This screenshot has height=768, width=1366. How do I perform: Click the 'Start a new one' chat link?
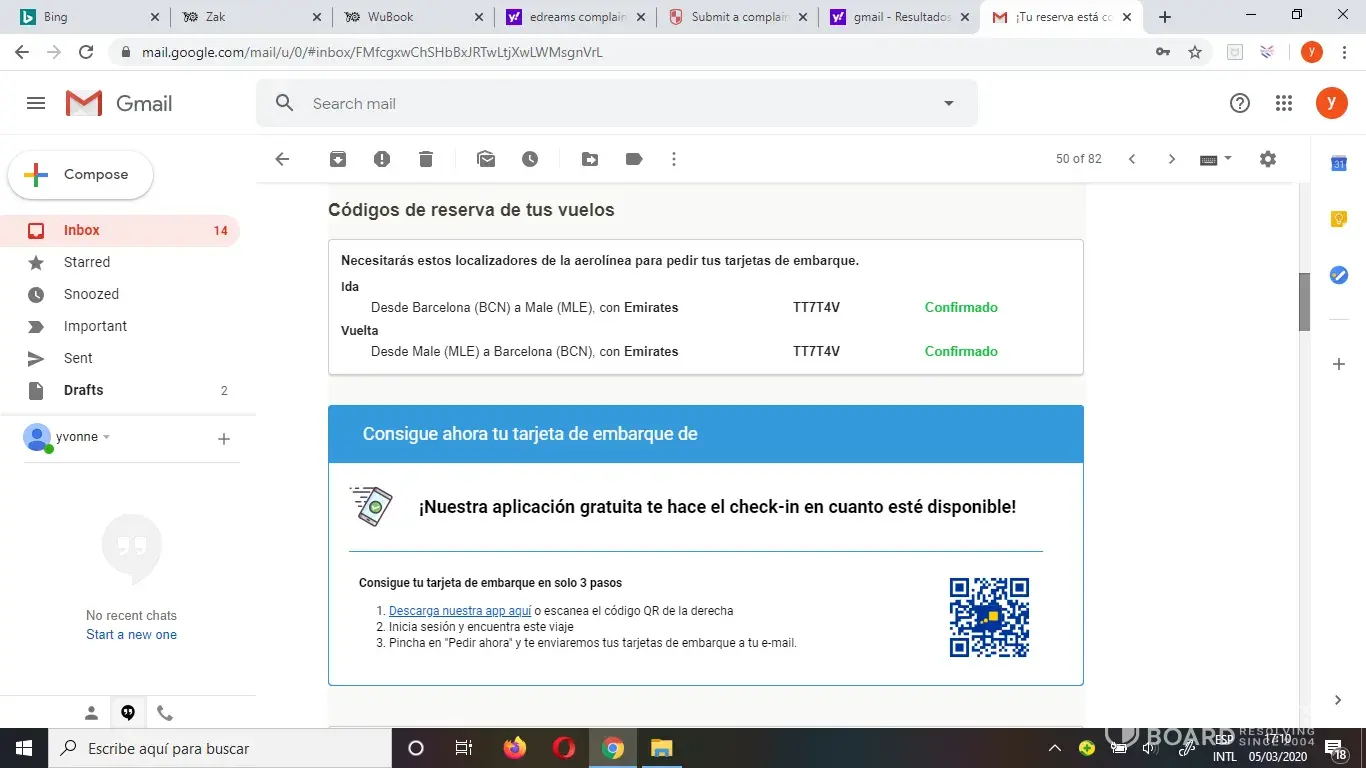pyautogui.click(x=131, y=634)
